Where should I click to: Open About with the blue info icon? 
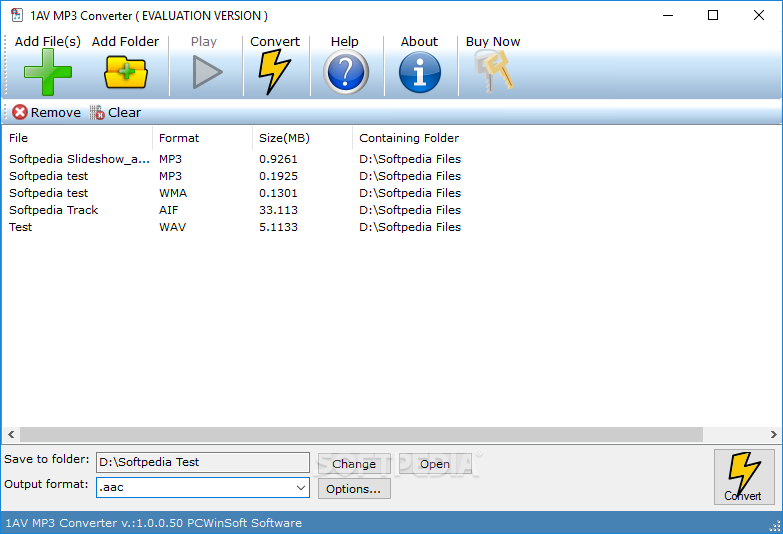(x=420, y=73)
